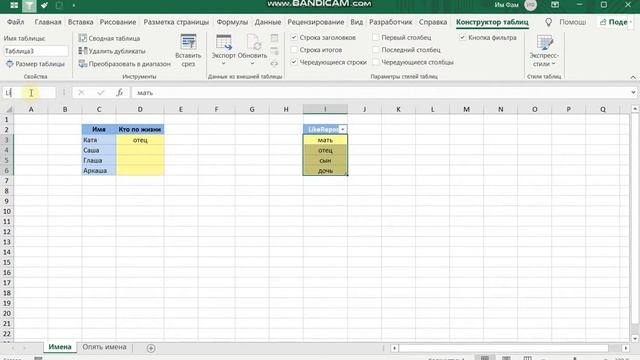Click the Помощь search field
The width and height of the screenshot is (640, 360).
click(573, 22)
